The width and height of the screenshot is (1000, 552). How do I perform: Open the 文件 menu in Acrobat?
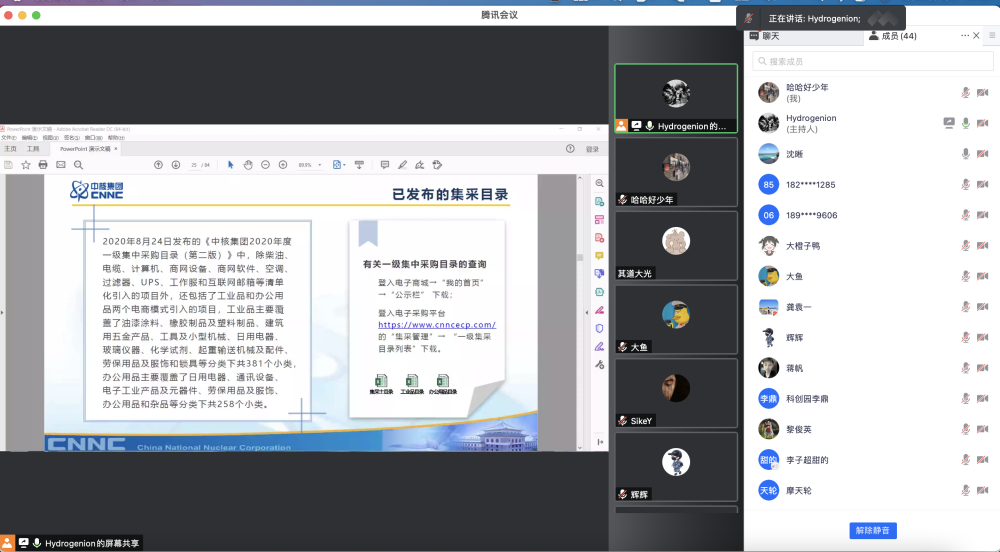pyautogui.click(x=8, y=138)
